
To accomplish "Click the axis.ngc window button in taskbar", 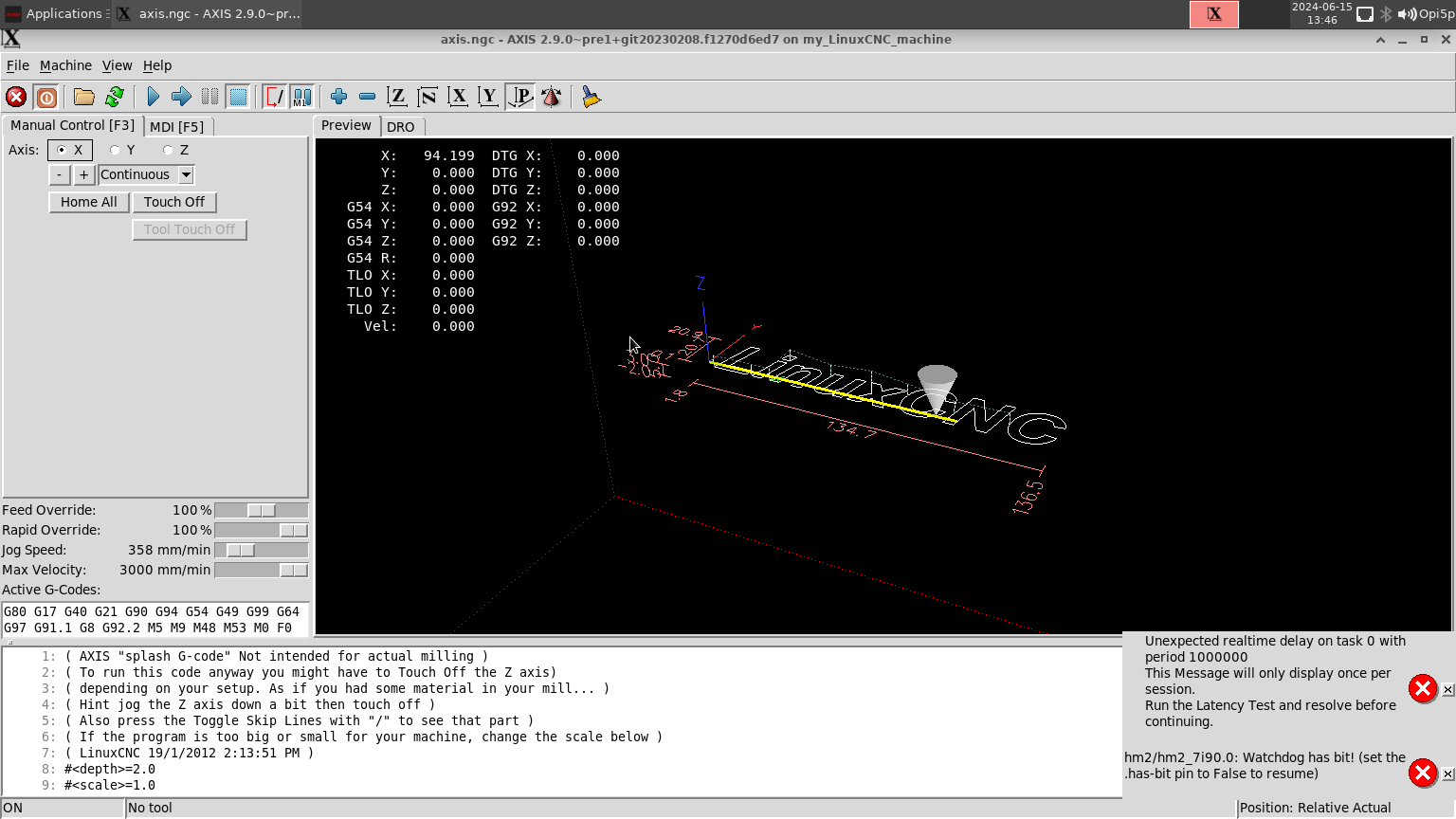I will (209, 13).
